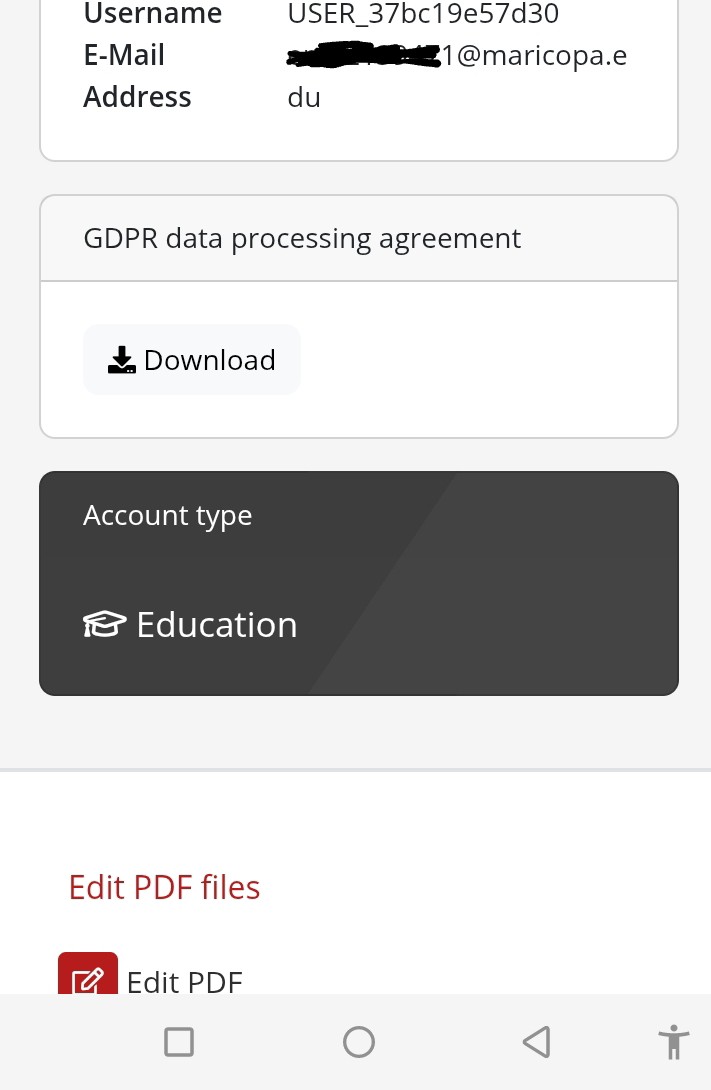
Task: Click the "du" email line ending
Action: [x=304, y=98]
